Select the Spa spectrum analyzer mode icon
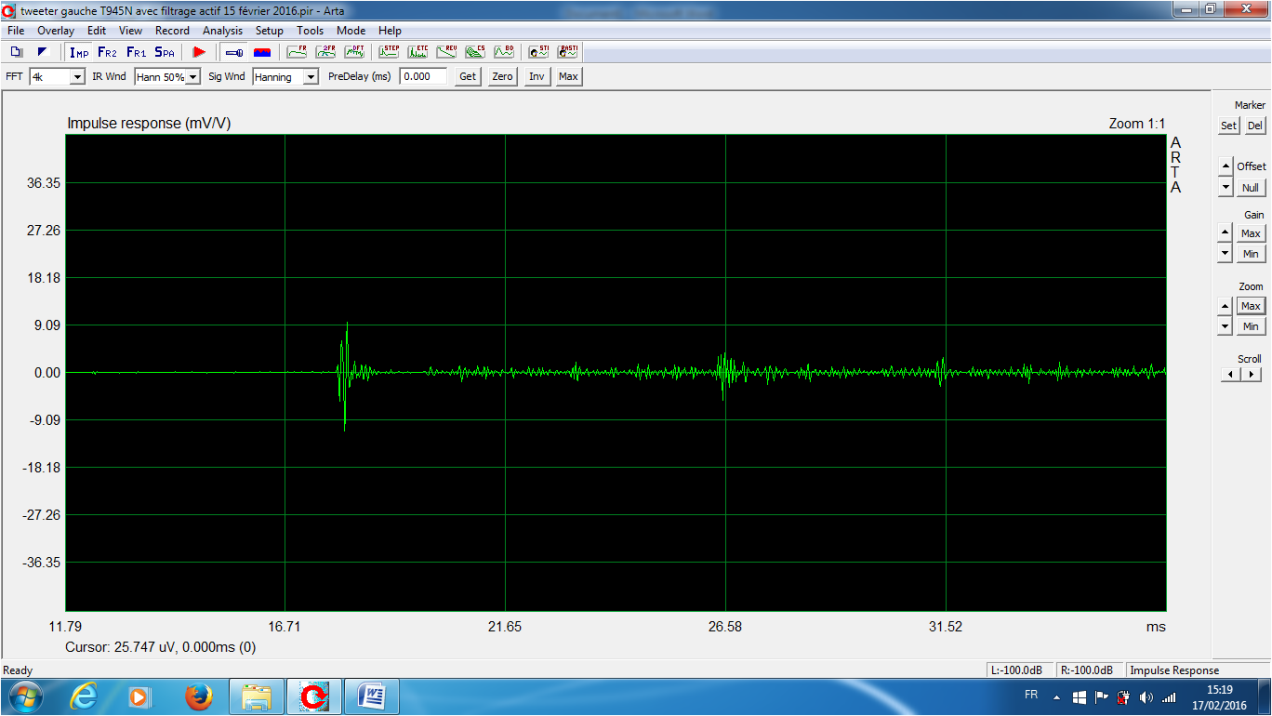This screenshot has height=716, width=1272. click(164, 52)
